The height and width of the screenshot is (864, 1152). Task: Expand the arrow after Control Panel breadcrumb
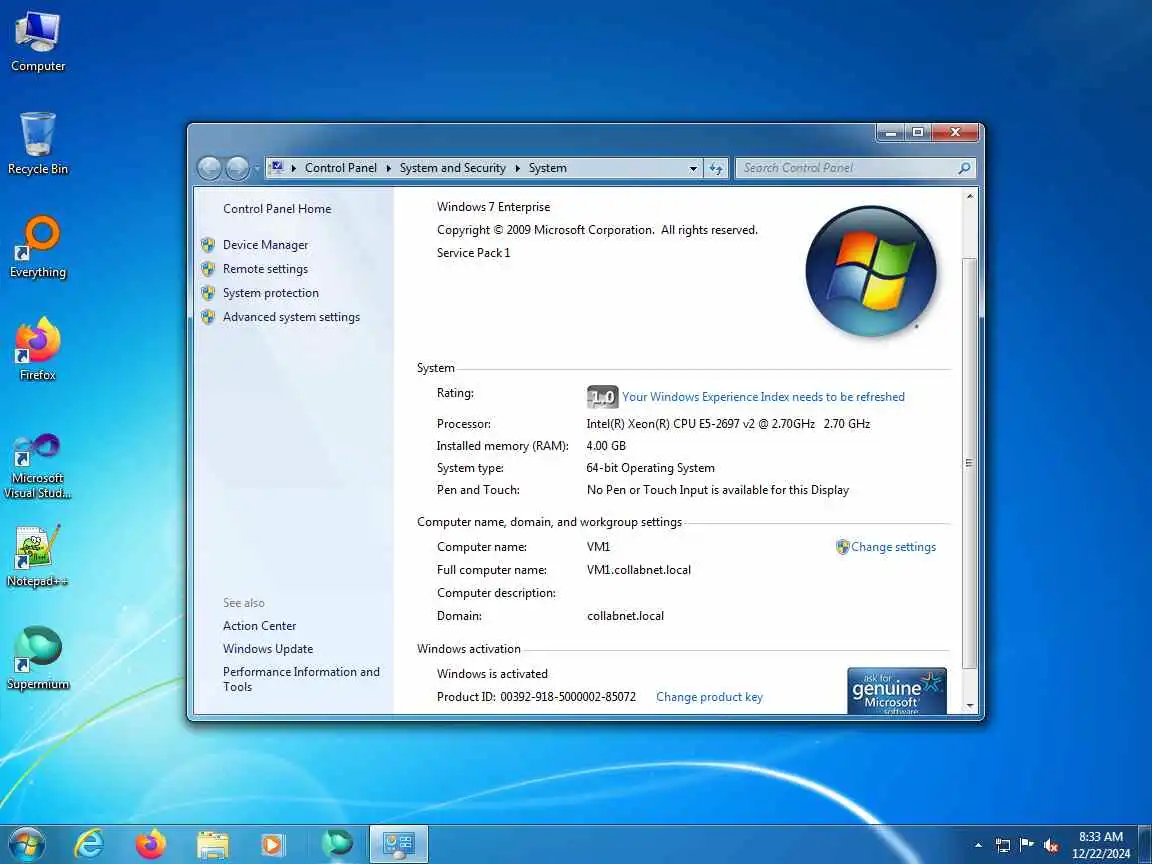tap(389, 168)
